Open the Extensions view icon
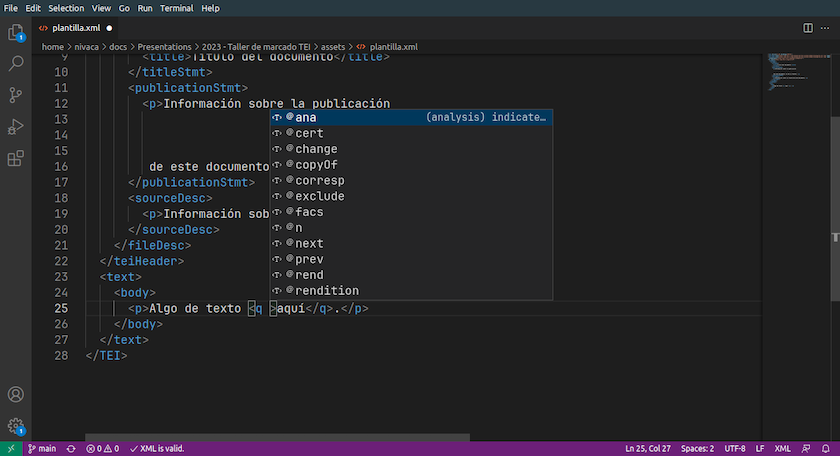840x456 pixels. [16, 158]
